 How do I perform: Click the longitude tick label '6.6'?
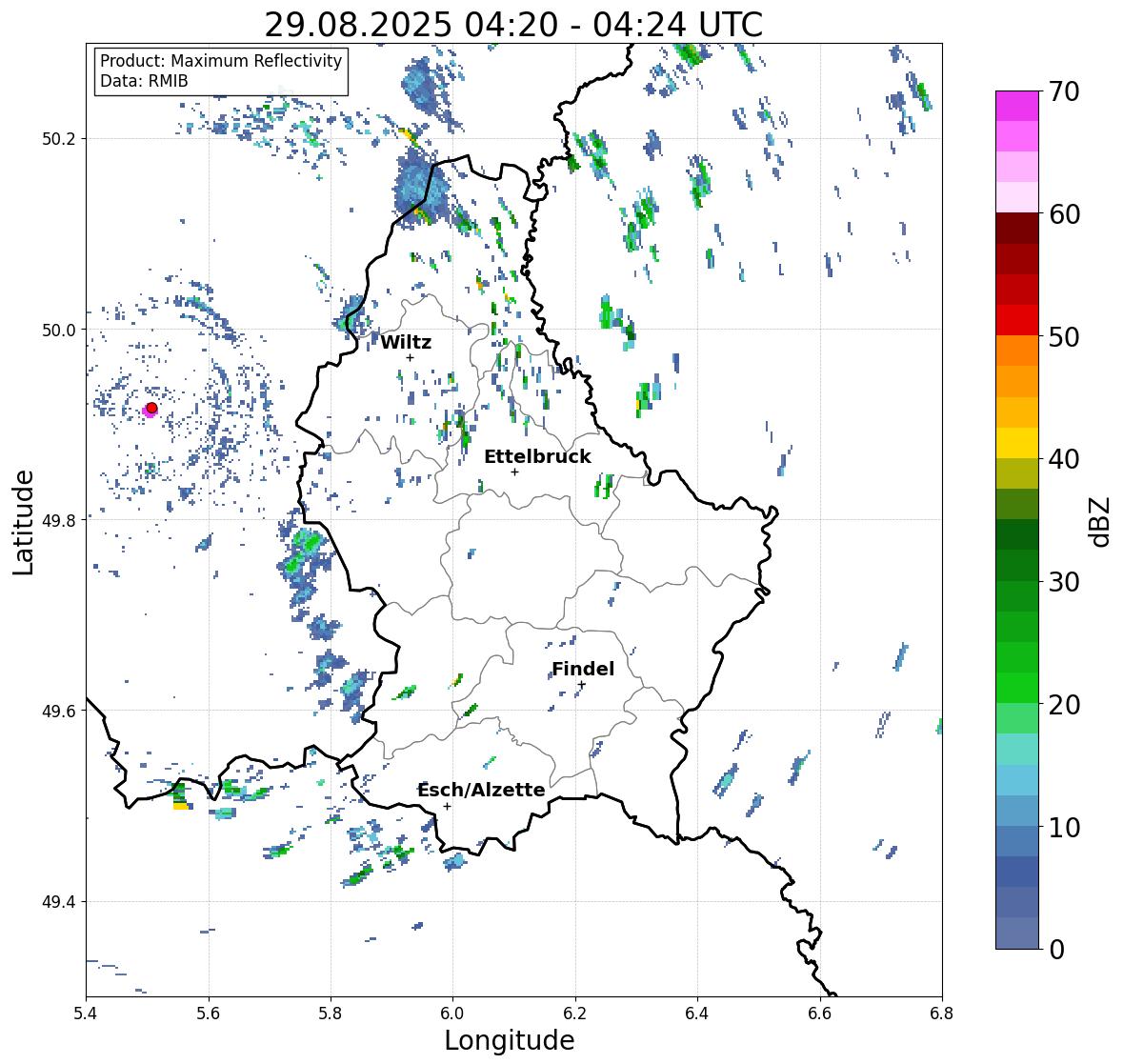pos(820,1013)
